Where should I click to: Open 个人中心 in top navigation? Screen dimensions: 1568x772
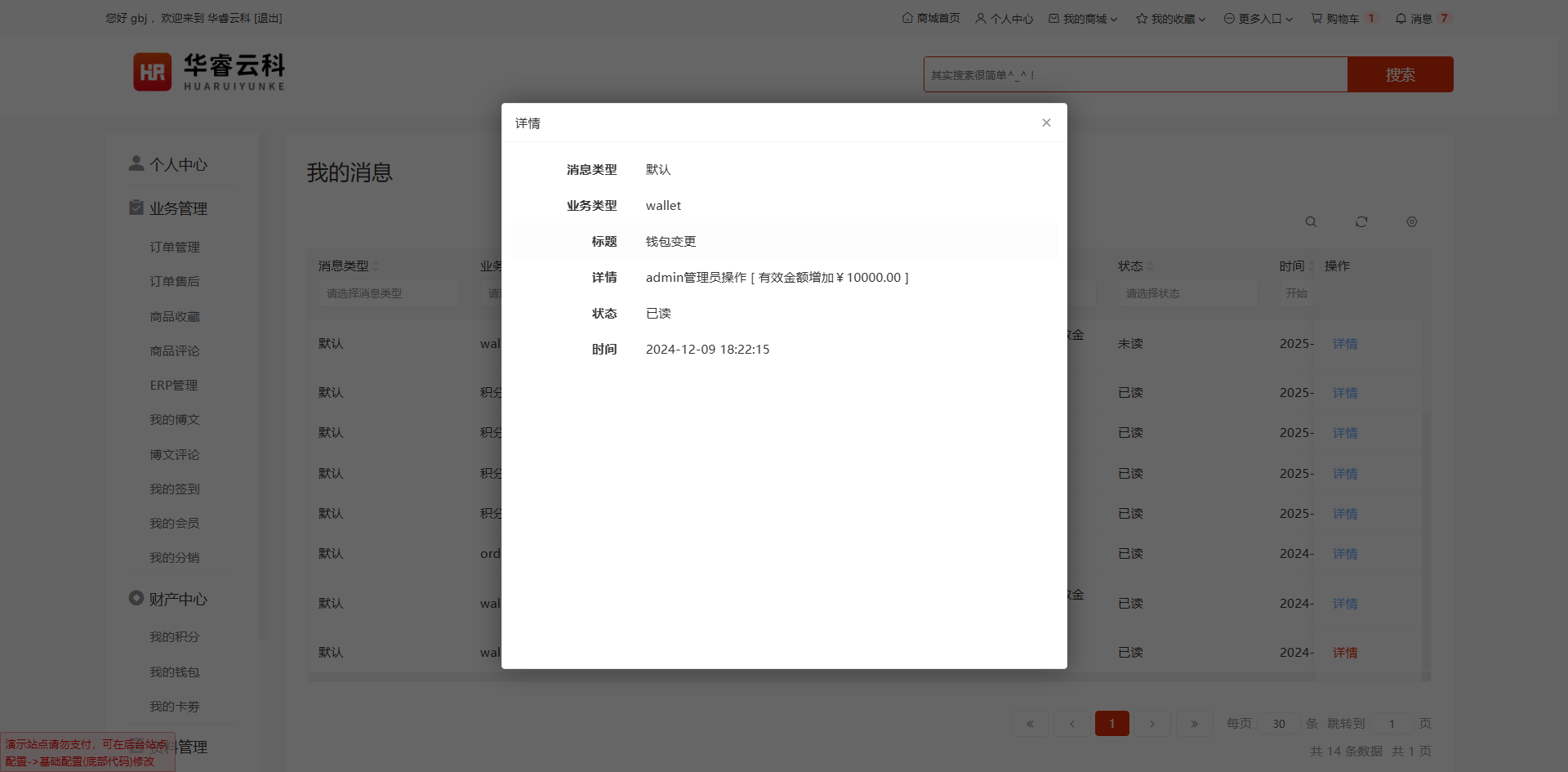pyautogui.click(x=1004, y=18)
